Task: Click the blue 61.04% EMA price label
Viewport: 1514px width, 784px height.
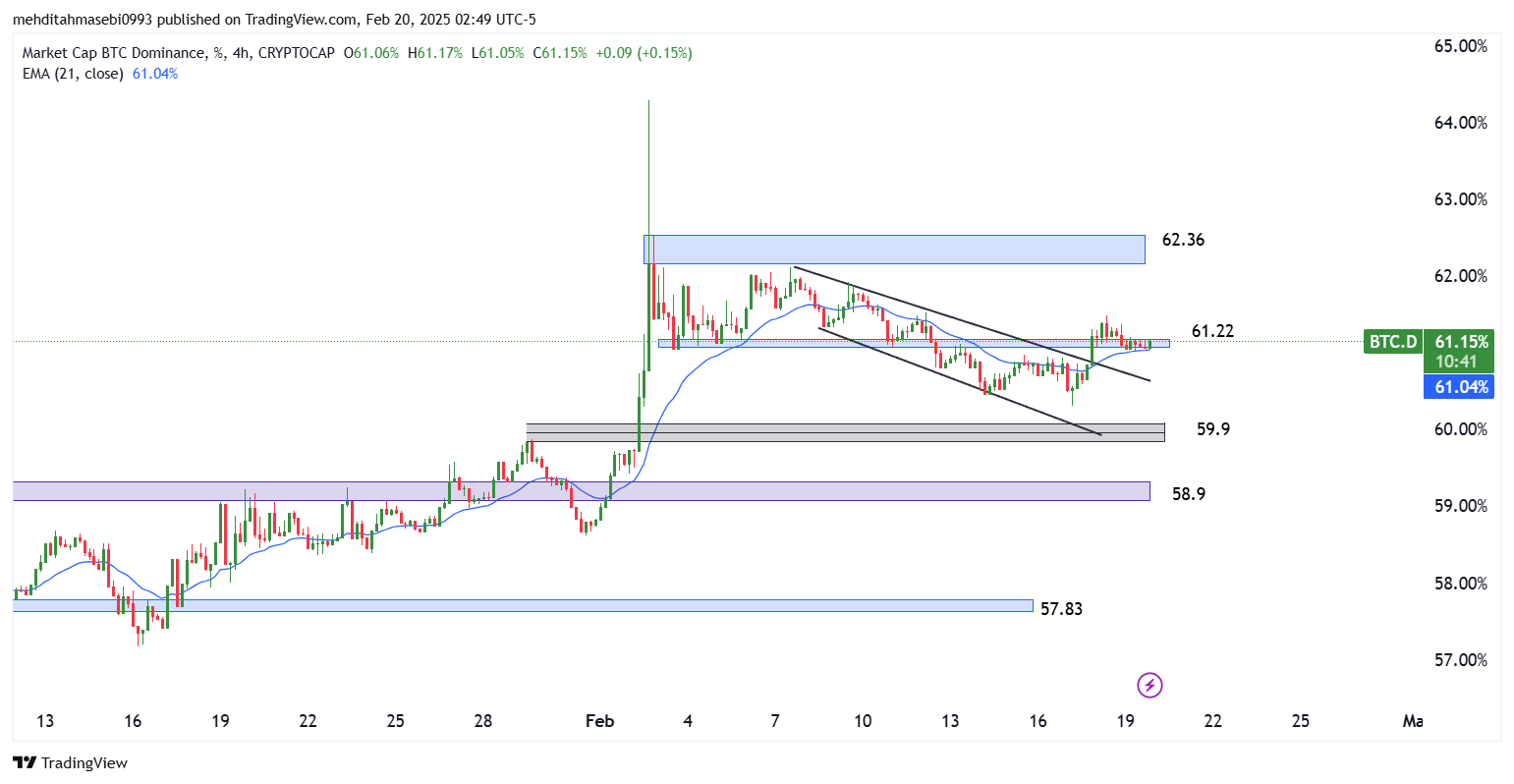Action: click(x=1461, y=387)
